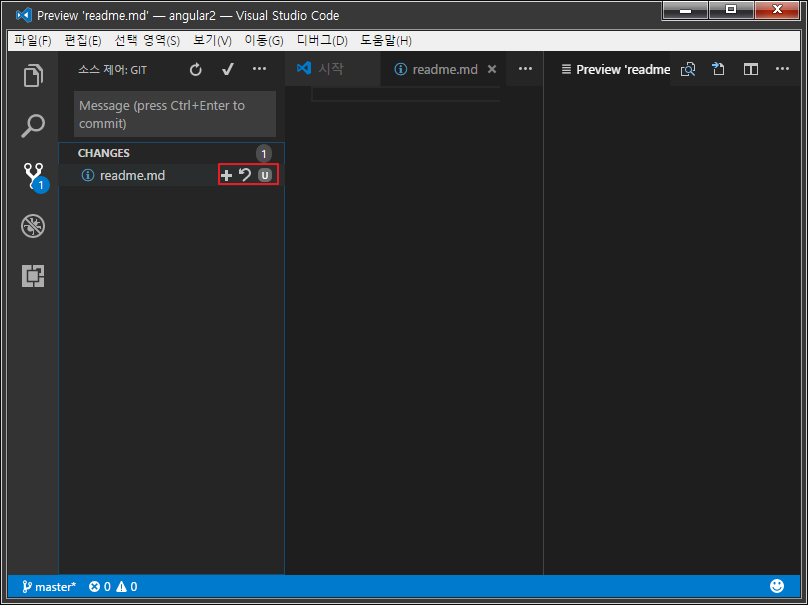Close the readme.md editor tab
This screenshot has width=808, height=605.
492,70
